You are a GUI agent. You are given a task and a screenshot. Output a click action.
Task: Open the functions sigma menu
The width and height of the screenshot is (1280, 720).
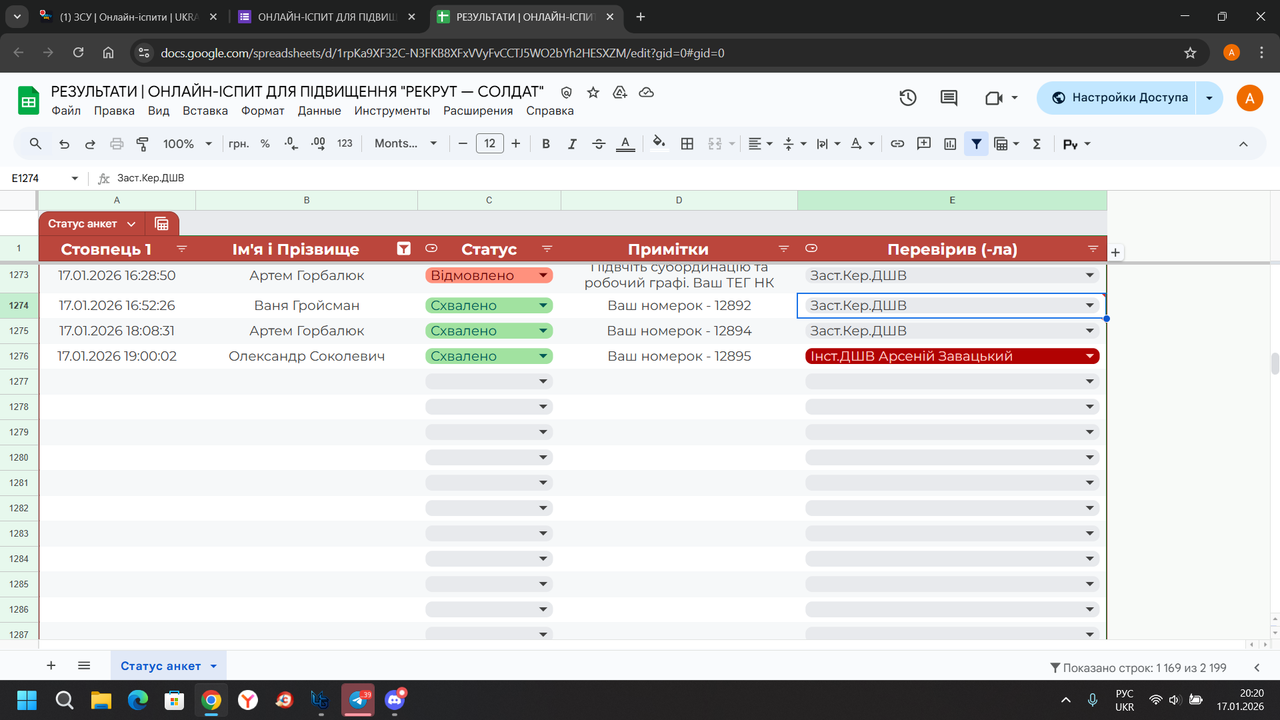click(x=1037, y=144)
